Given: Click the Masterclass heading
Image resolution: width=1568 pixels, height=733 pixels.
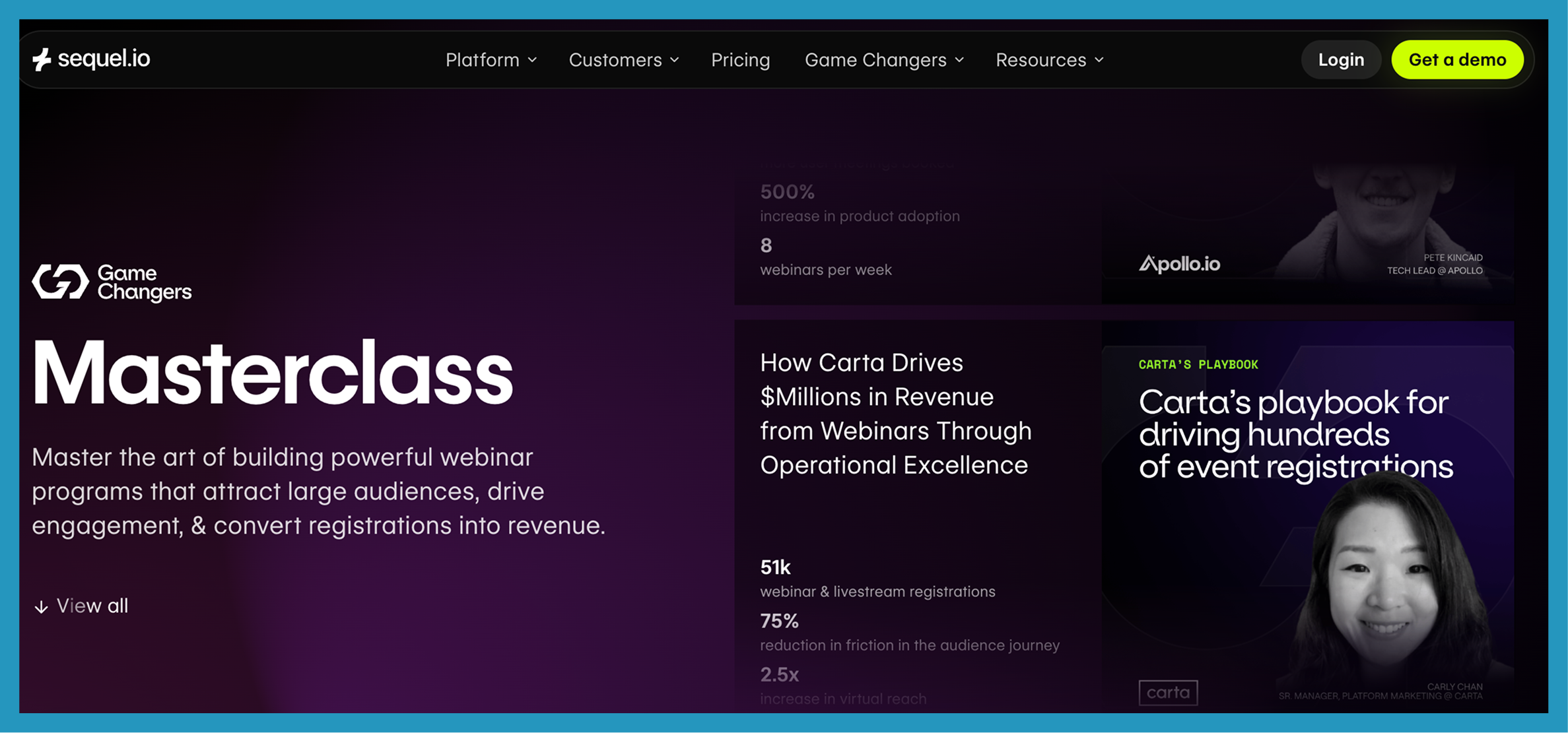Looking at the screenshot, I should point(273,374).
